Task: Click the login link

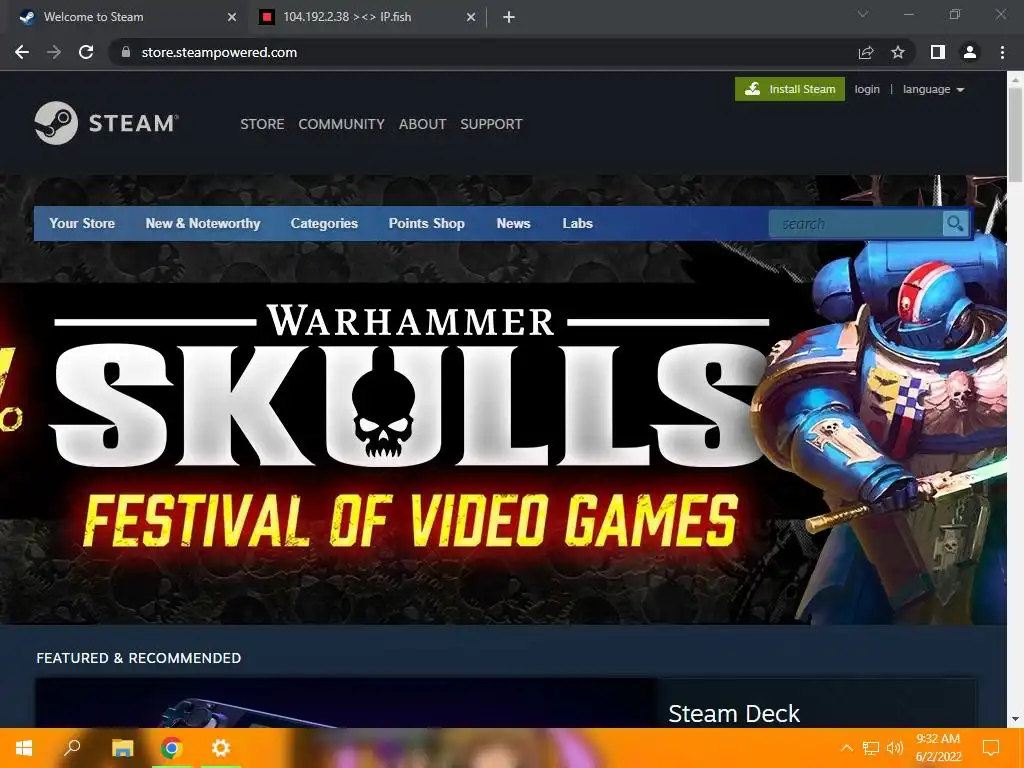Action: (x=867, y=89)
